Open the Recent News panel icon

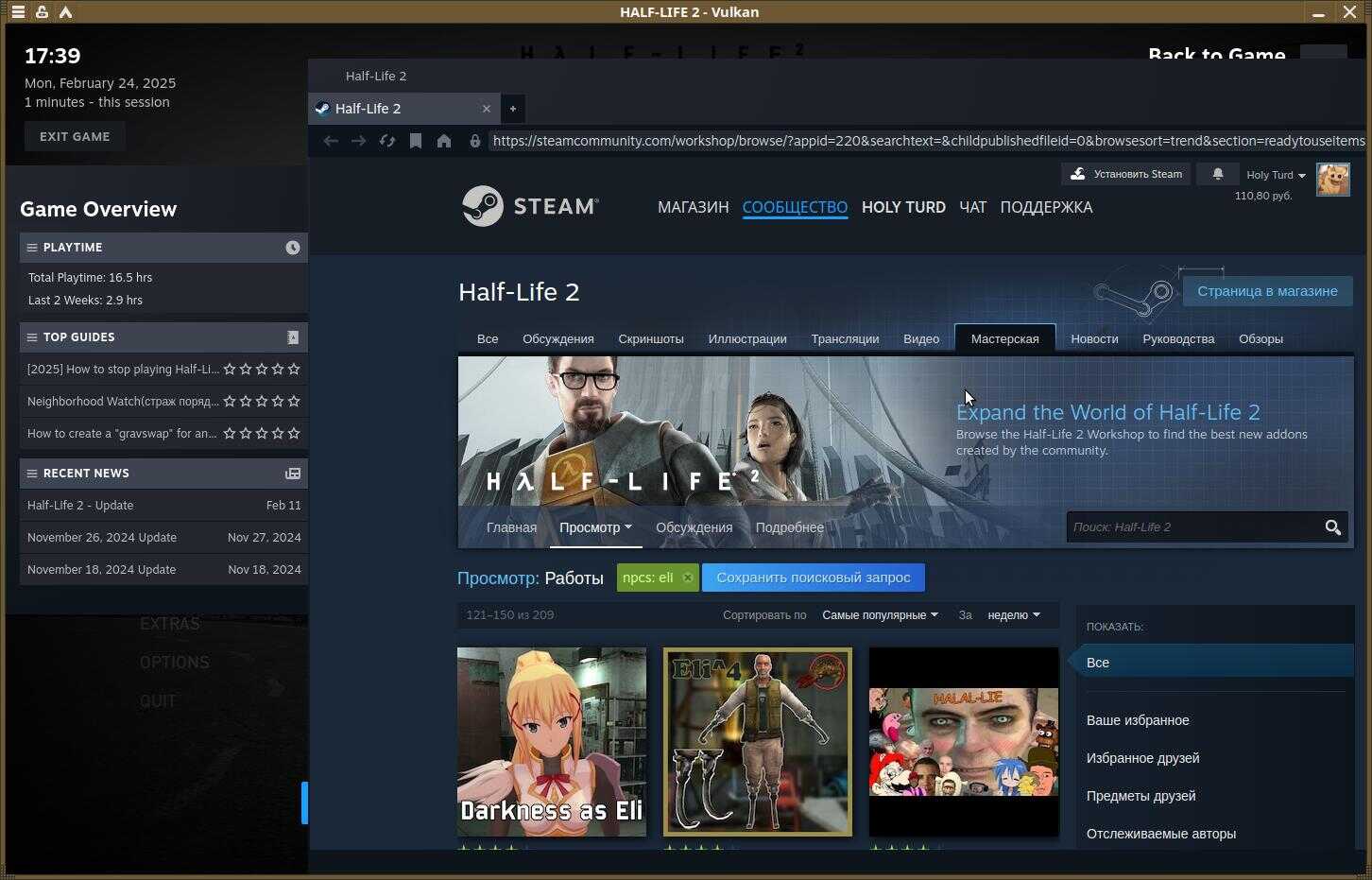click(x=293, y=474)
